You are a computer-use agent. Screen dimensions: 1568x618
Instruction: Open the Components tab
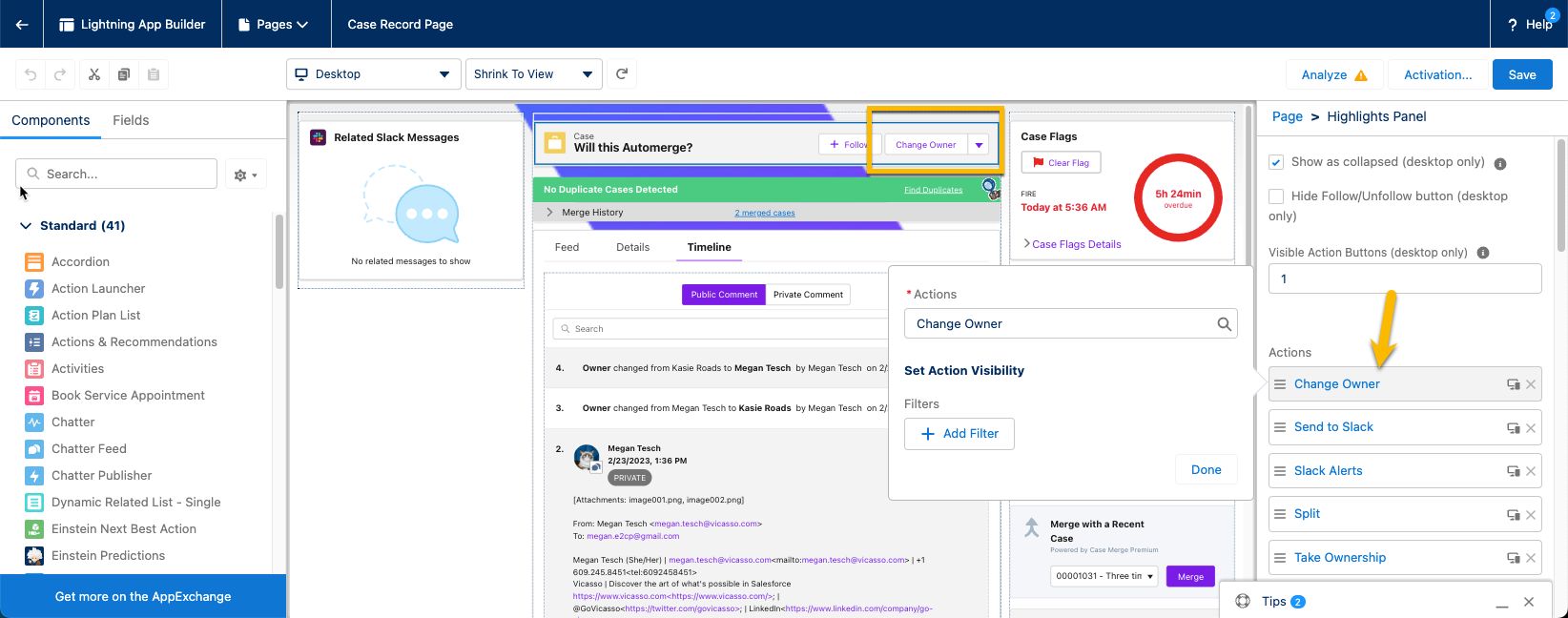click(x=51, y=120)
